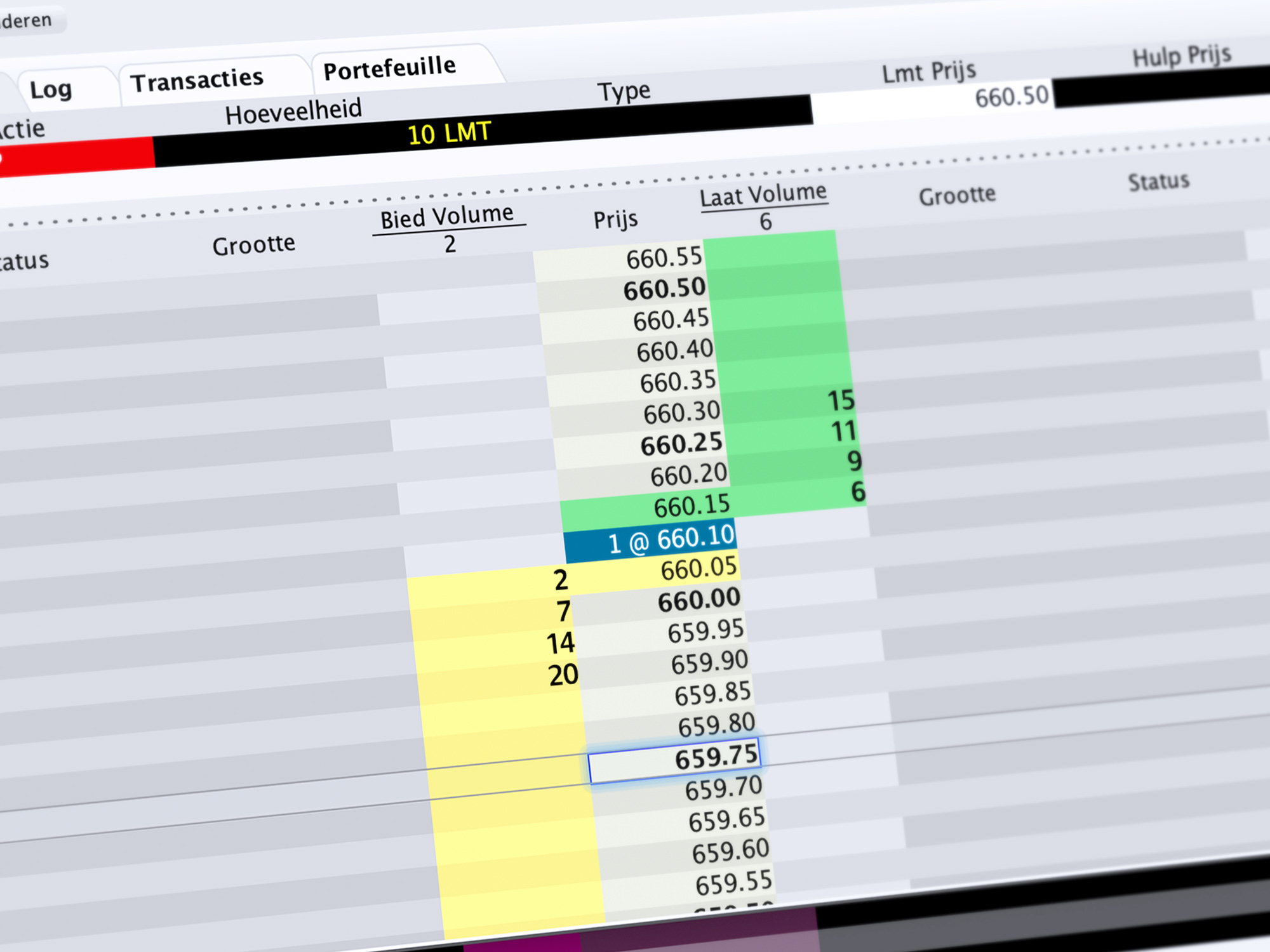The width and height of the screenshot is (1270, 952).
Task: Click the Lmt Prijs field 660.50
Action: 932,101
